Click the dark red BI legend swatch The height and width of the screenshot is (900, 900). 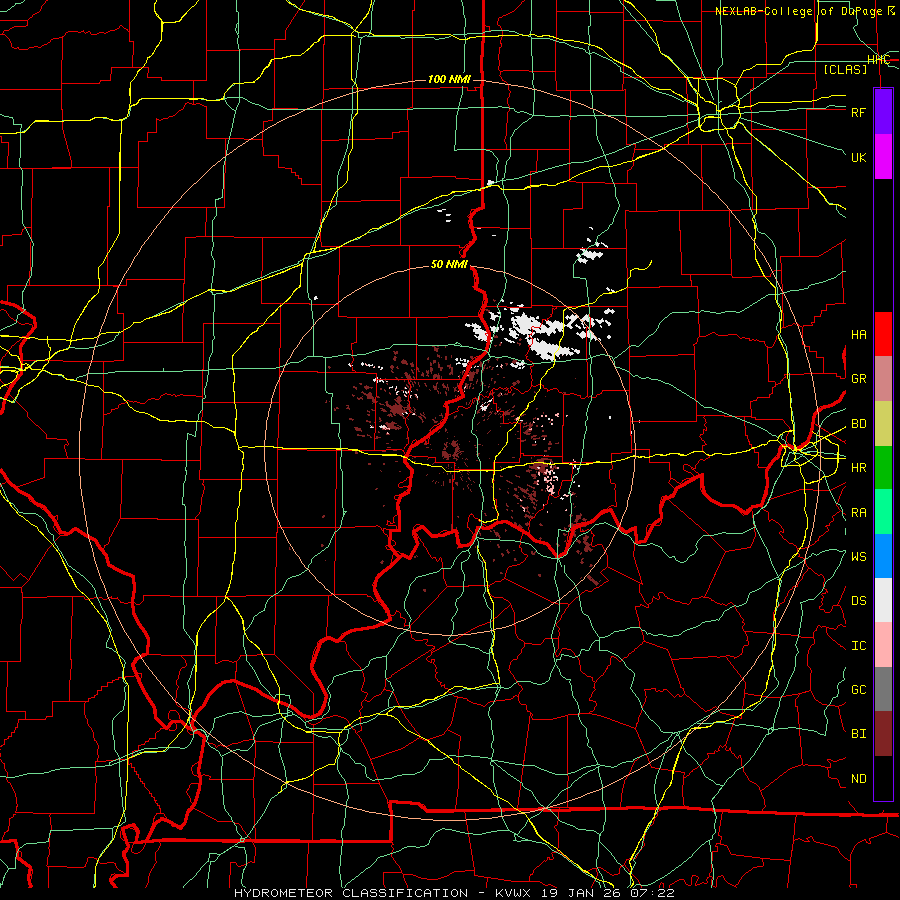(x=883, y=734)
